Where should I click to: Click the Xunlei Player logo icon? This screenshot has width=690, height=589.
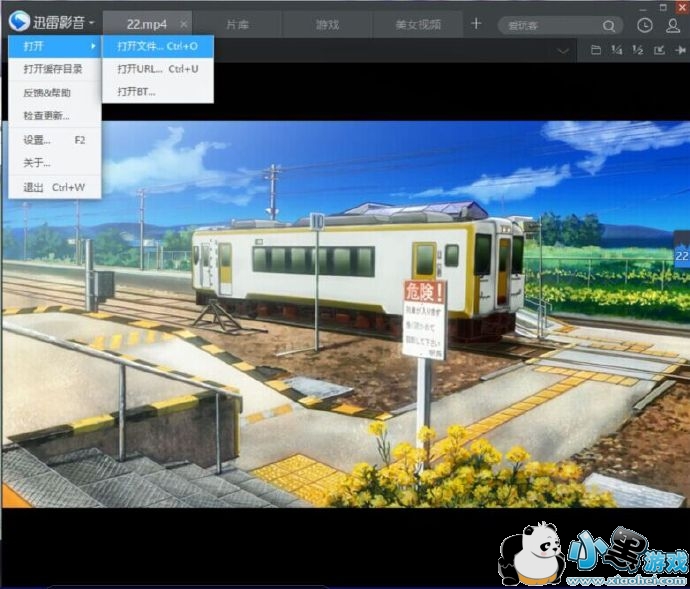click(19, 22)
